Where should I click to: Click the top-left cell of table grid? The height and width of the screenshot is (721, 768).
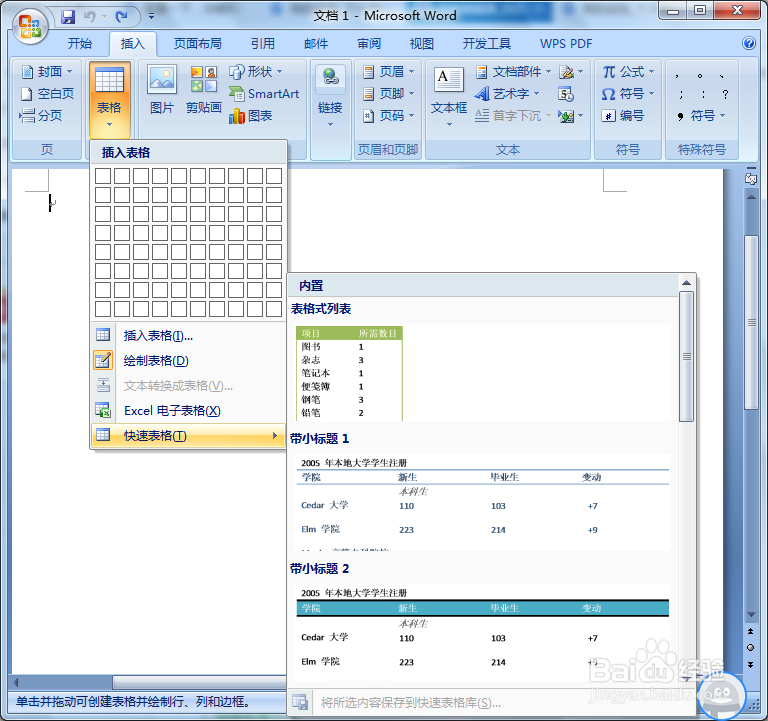coord(103,176)
